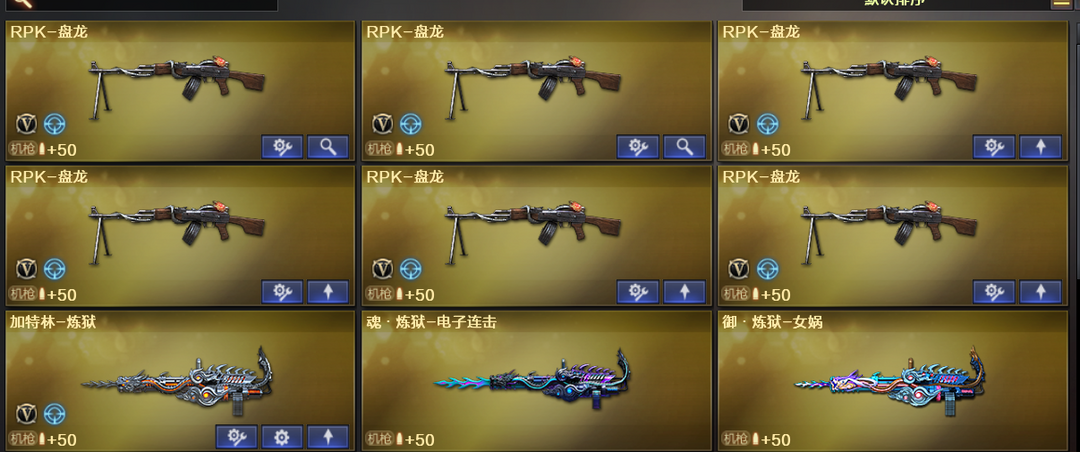
Task: Click the magnifier inspect button on first RPK-盘龙 card
Action: [328, 147]
